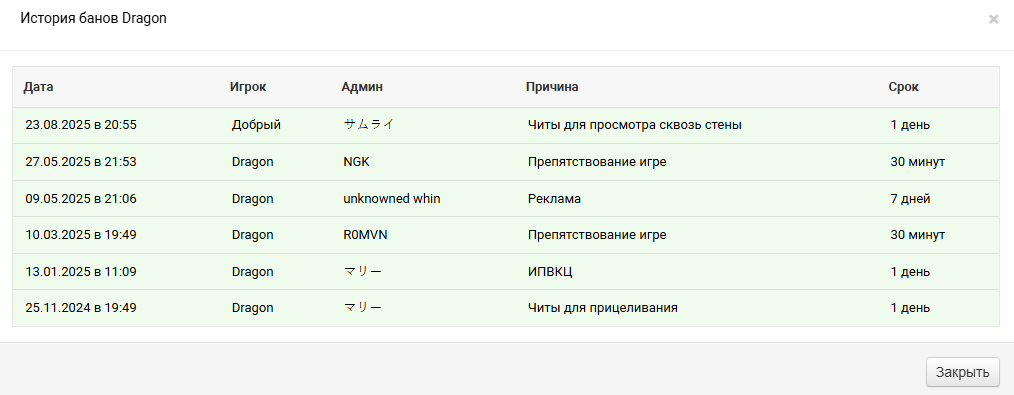
Task: Click Dragon in the 09.05.2025 row
Action: point(252,198)
